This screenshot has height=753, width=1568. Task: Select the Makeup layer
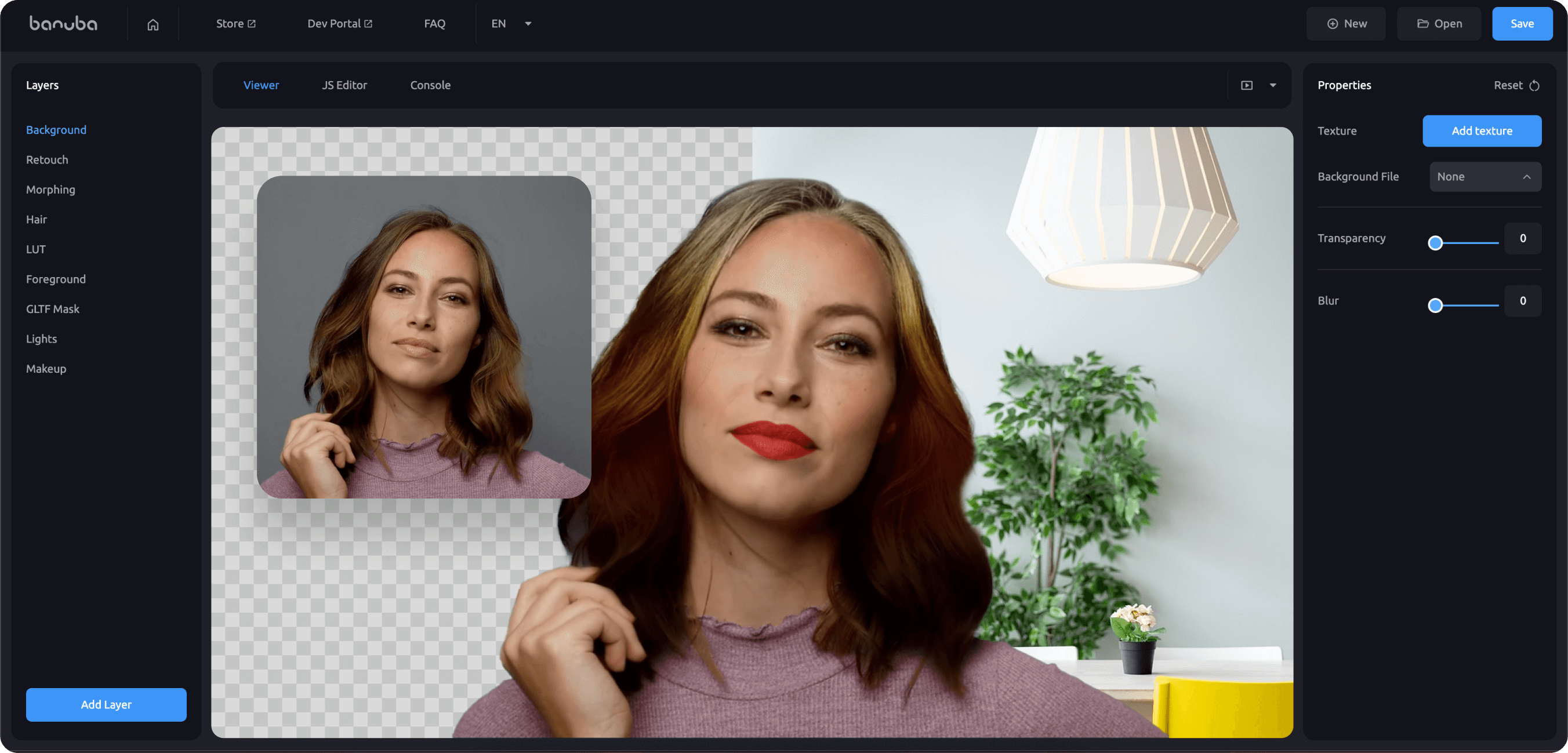pyautogui.click(x=46, y=368)
